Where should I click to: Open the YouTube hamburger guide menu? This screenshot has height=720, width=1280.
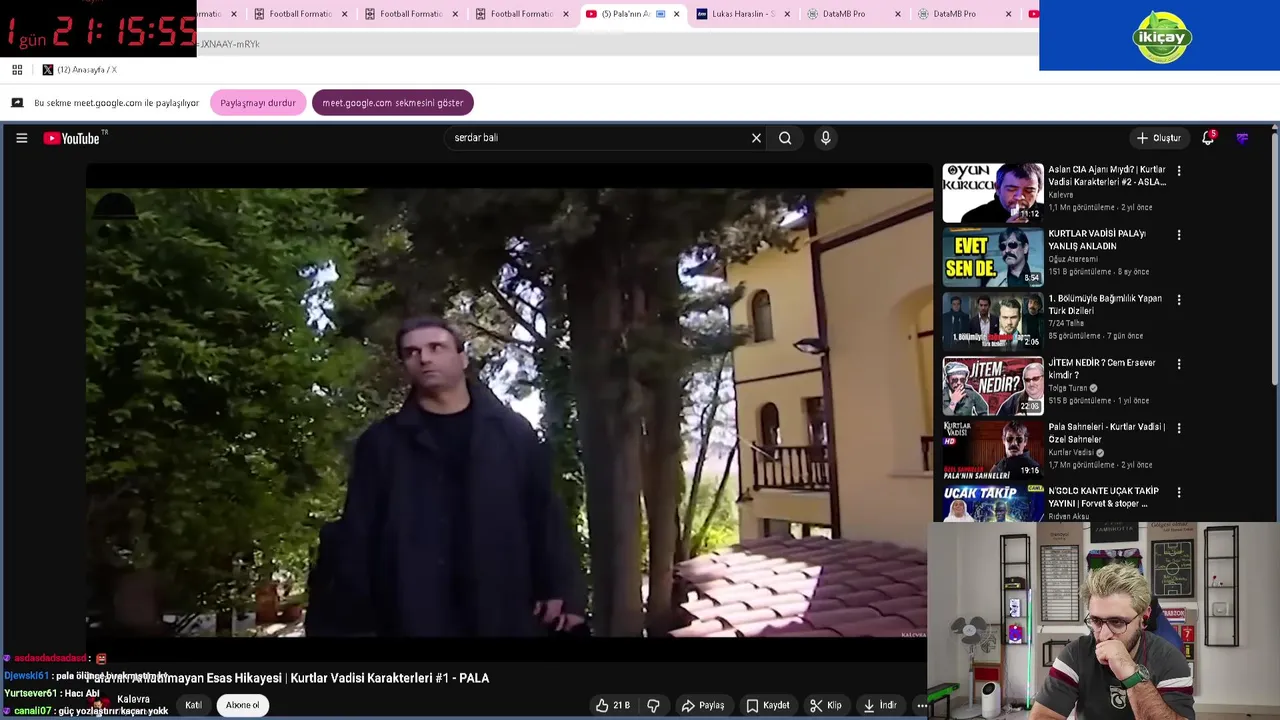click(x=21, y=138)
